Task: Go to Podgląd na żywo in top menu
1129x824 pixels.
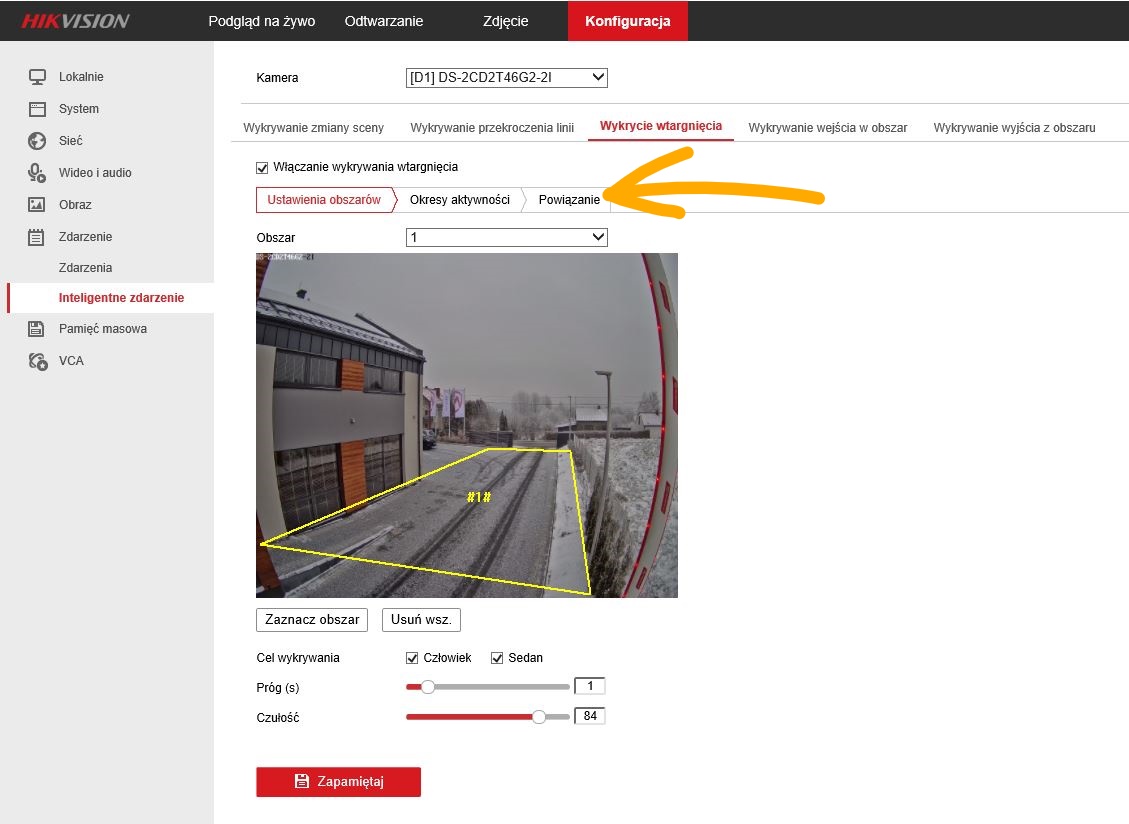Action: (x=261, y=21)
